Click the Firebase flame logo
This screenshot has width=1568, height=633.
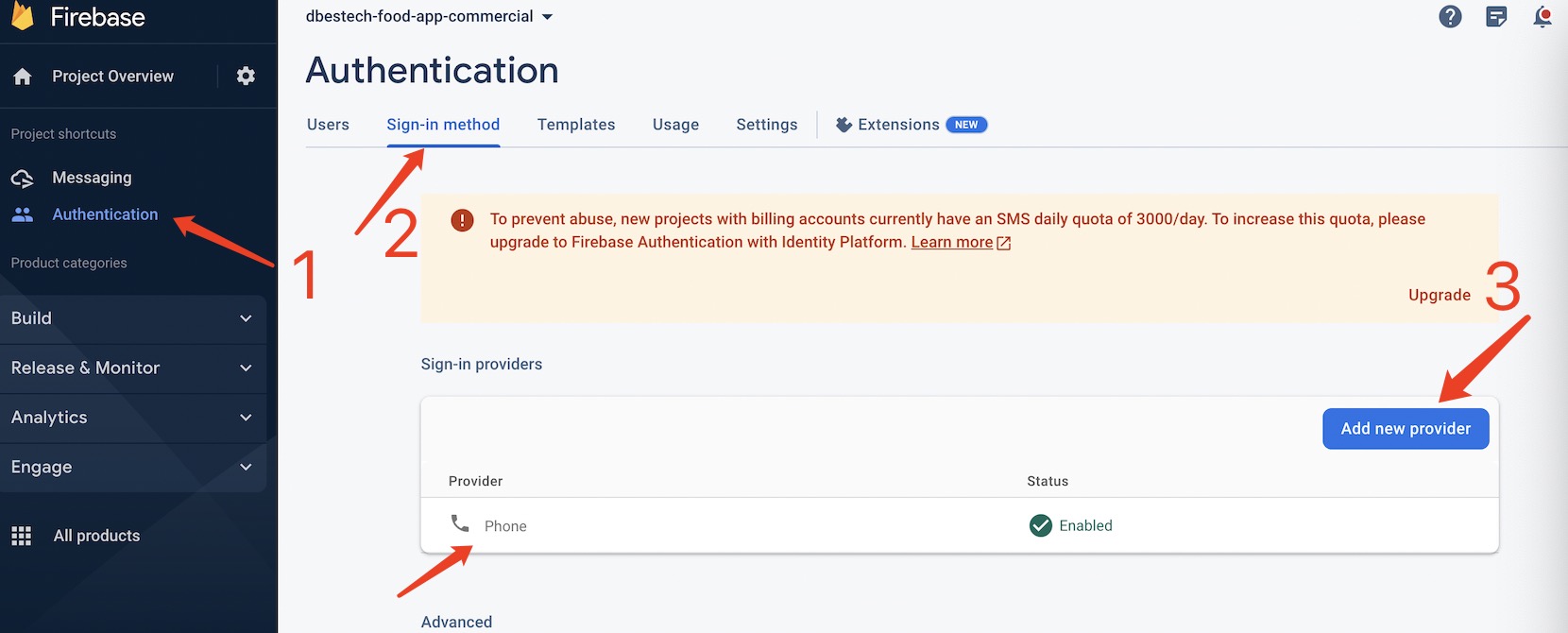[22, 16]
